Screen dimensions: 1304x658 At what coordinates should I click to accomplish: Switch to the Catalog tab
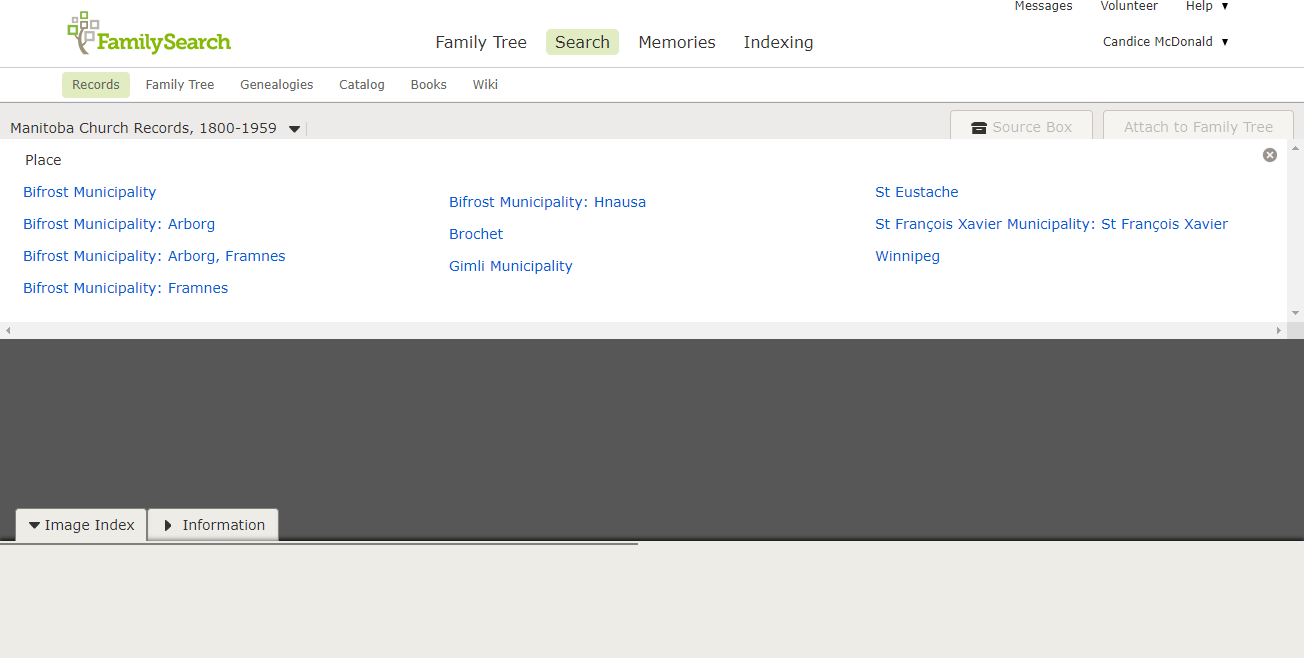point(361,85)
